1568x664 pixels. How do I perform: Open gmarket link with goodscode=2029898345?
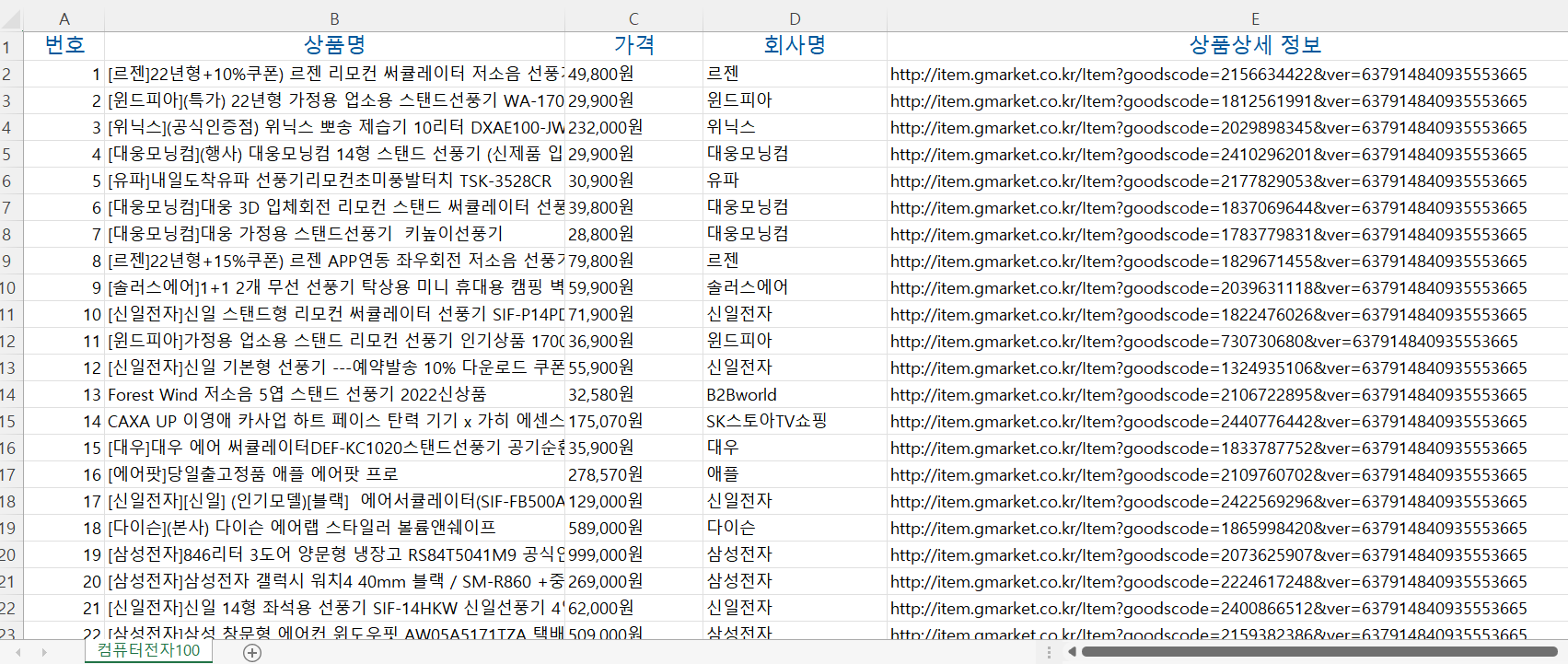pos(1208,128)
